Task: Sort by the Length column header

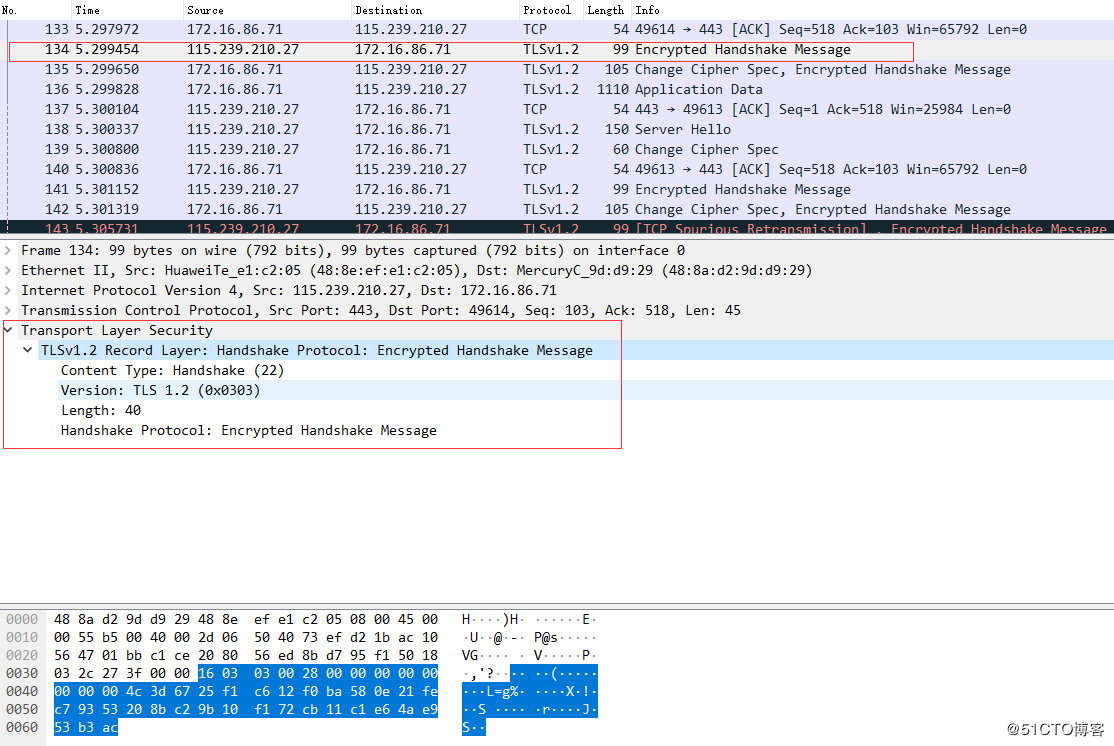Action: pos(605,10)
